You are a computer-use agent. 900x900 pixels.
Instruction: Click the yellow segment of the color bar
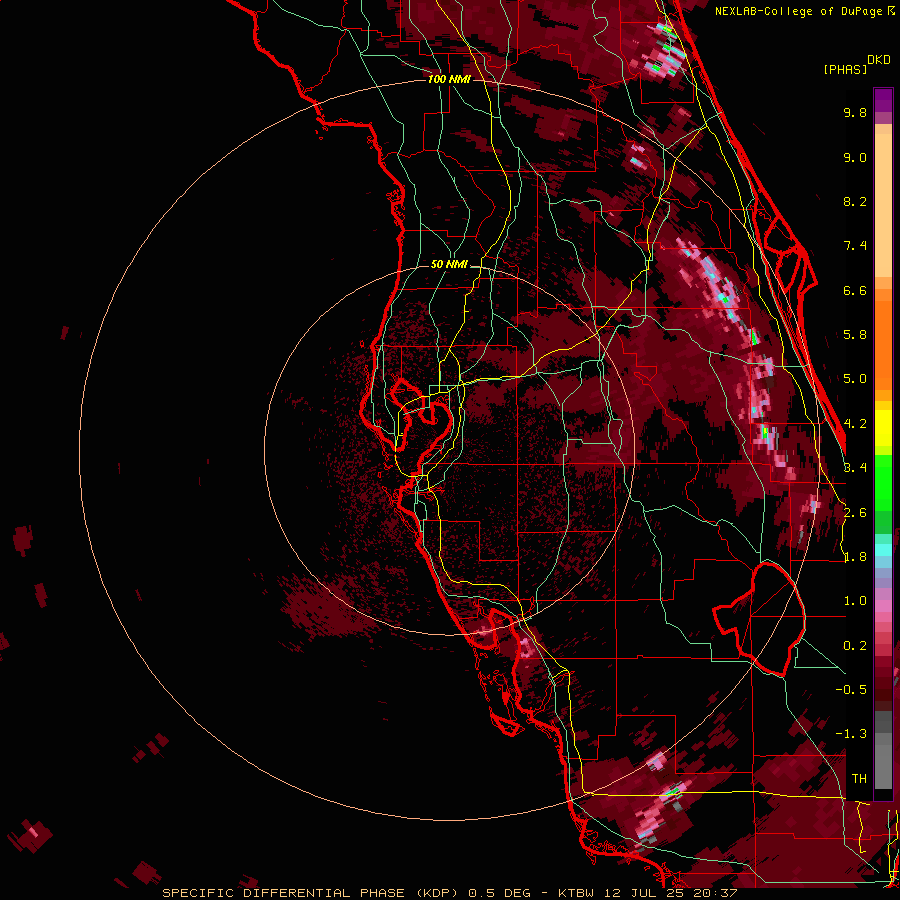[883, 428]
